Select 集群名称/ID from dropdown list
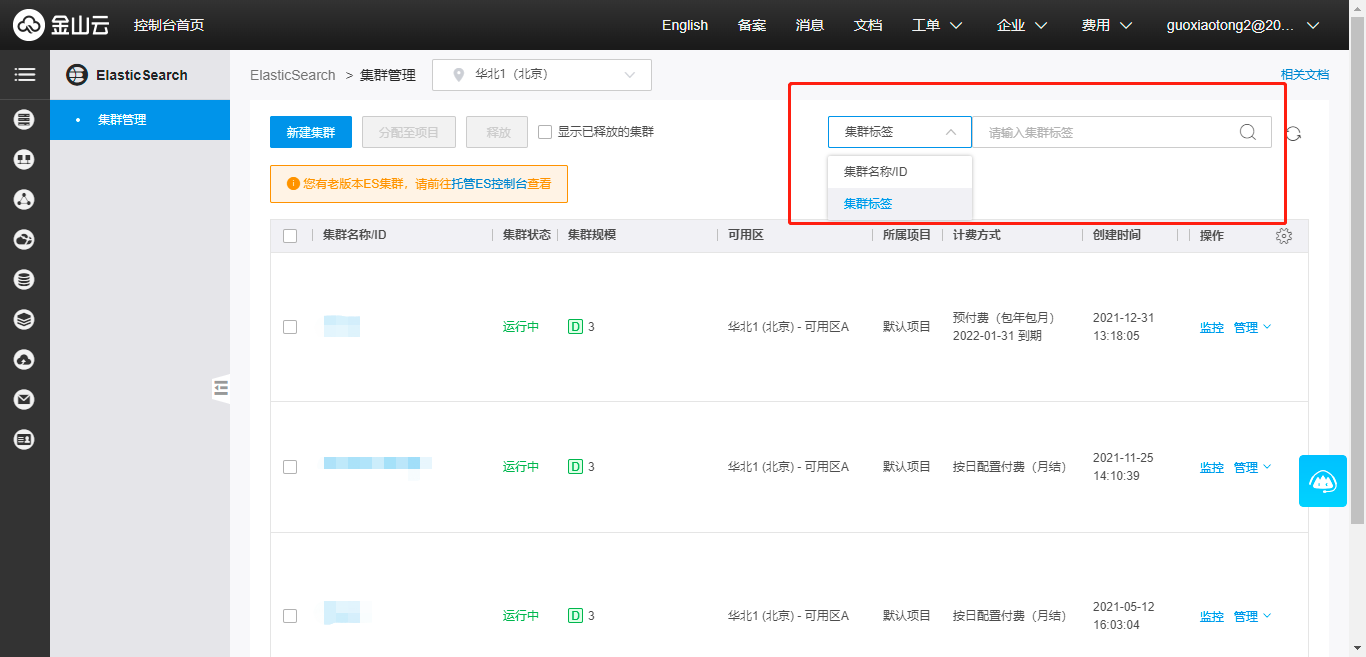Image resolution: width=1366 pixels, height=657 pixels. (876, 172)
